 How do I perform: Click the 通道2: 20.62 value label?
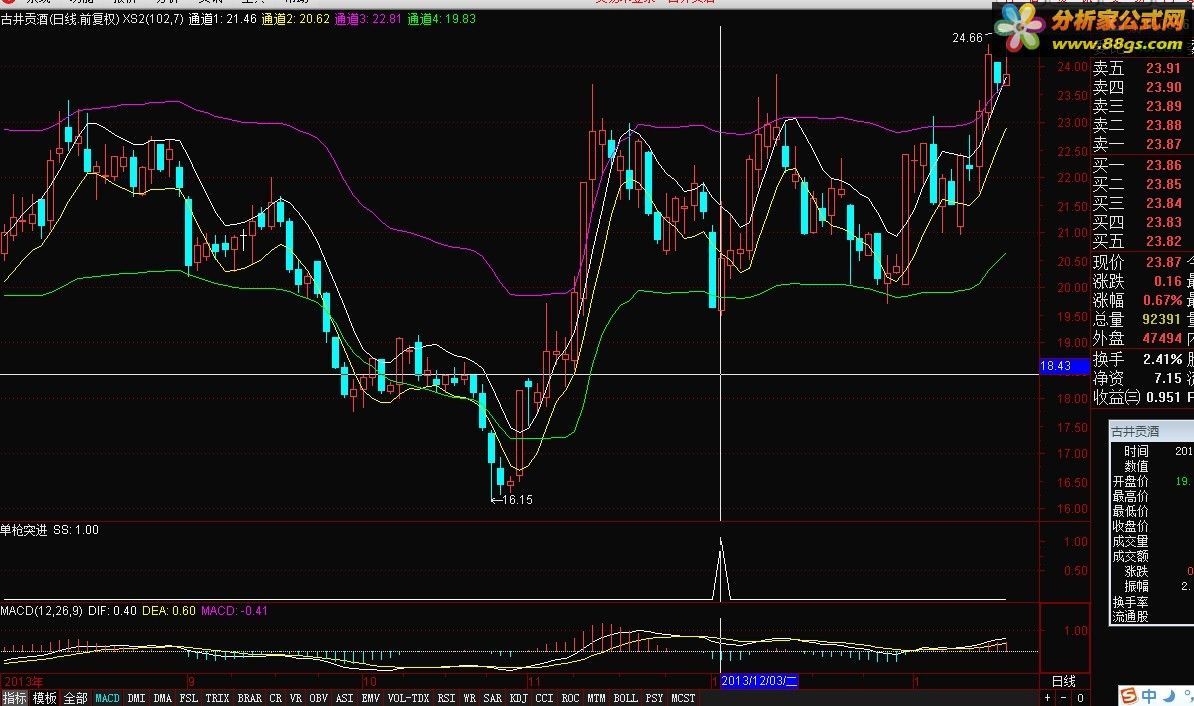[x=295, y=19]
